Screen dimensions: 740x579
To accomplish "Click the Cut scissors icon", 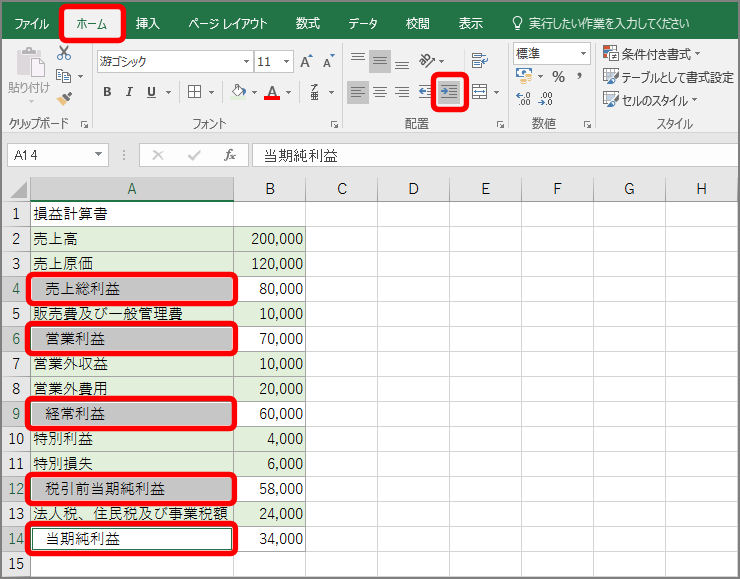I will pos(64,52).
